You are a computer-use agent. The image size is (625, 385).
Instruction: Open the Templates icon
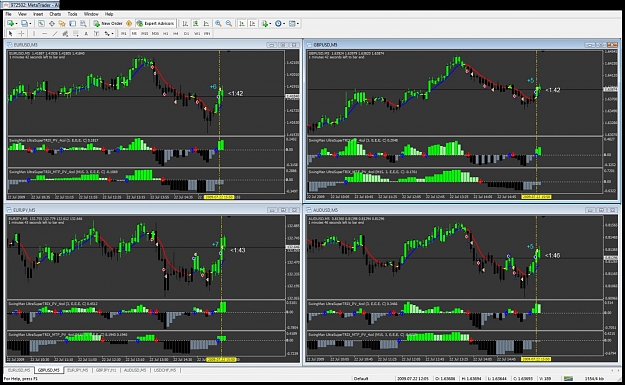pos(292,24)
